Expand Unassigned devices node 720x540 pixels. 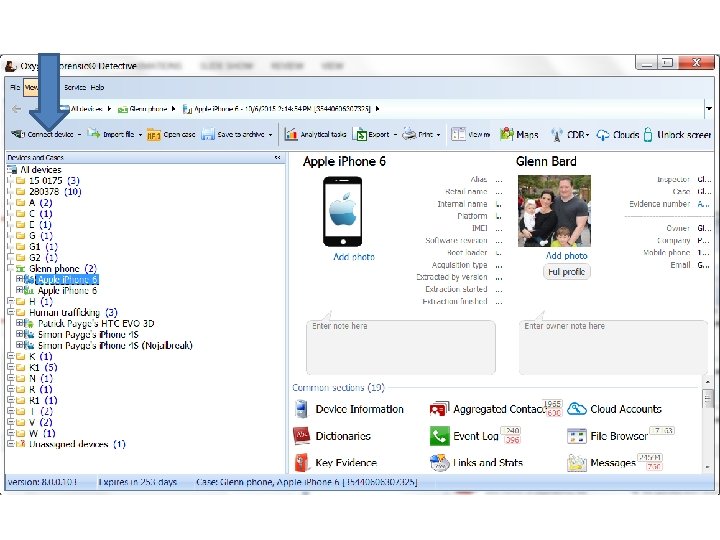[x=10, y=444]
